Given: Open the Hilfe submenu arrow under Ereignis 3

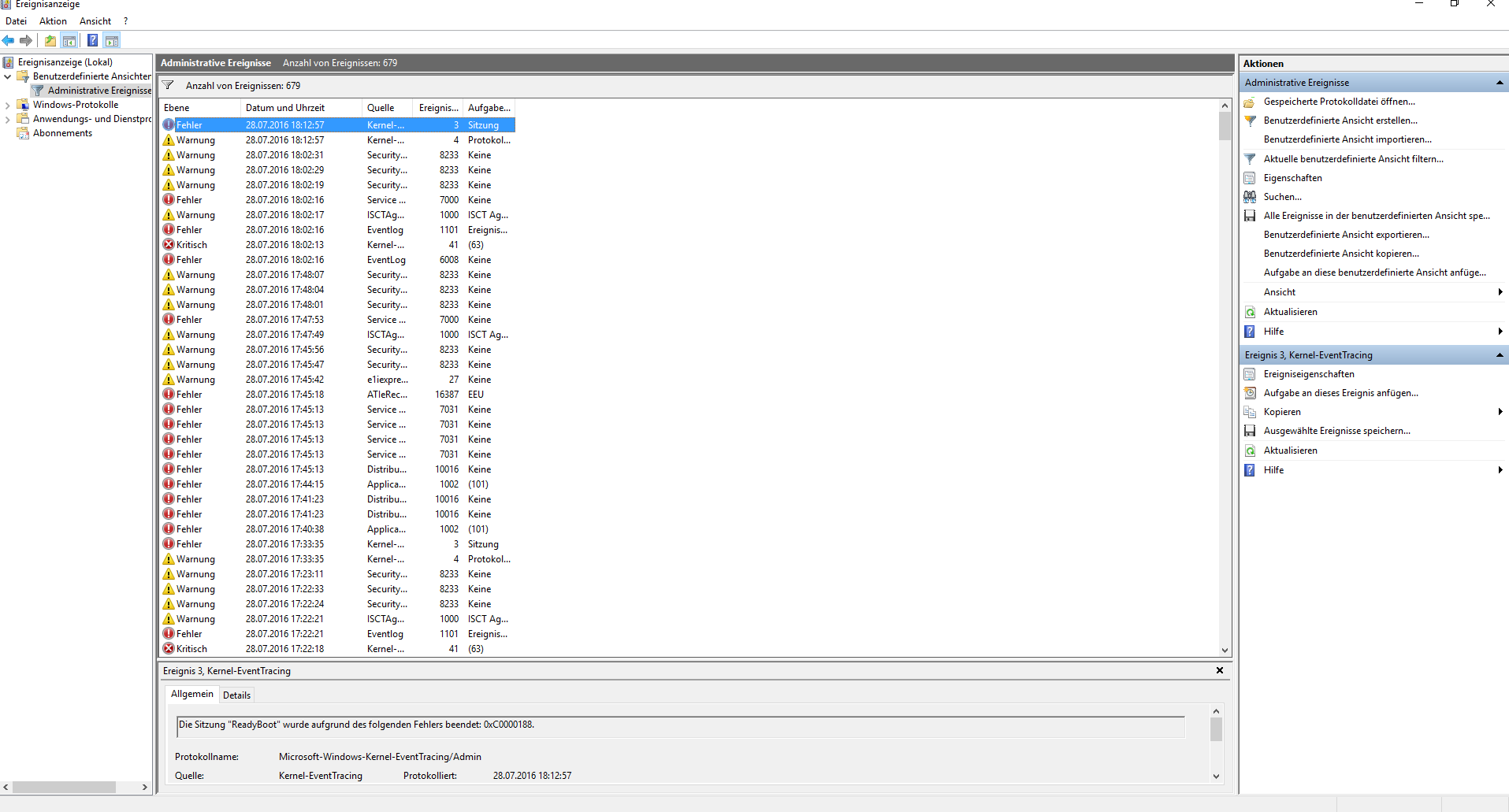Looking at the screenshot, I should point(1500,470).
